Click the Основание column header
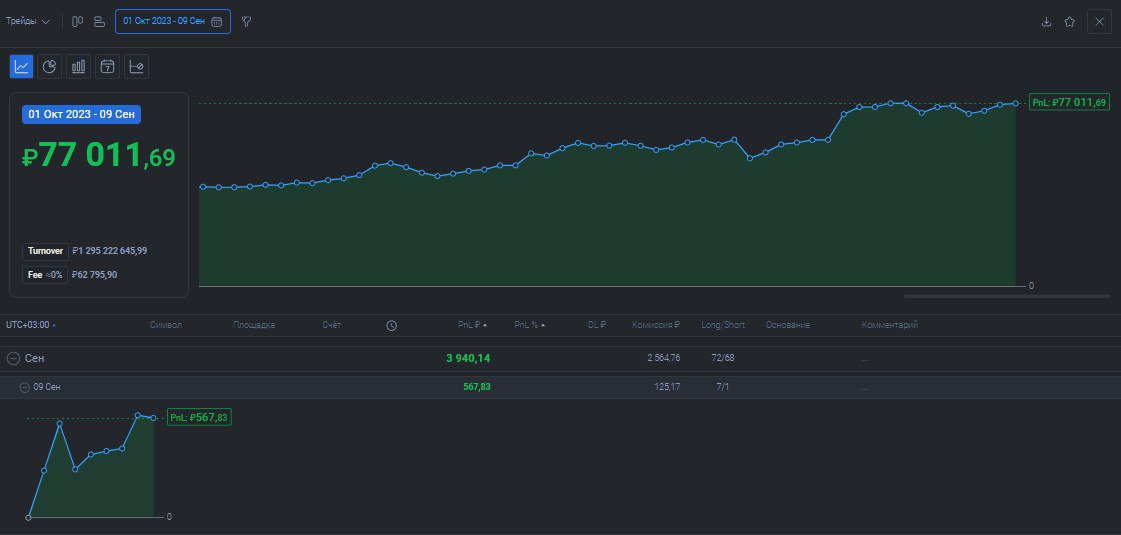This screenshot has width=1121, height=535. click(788, 325)
